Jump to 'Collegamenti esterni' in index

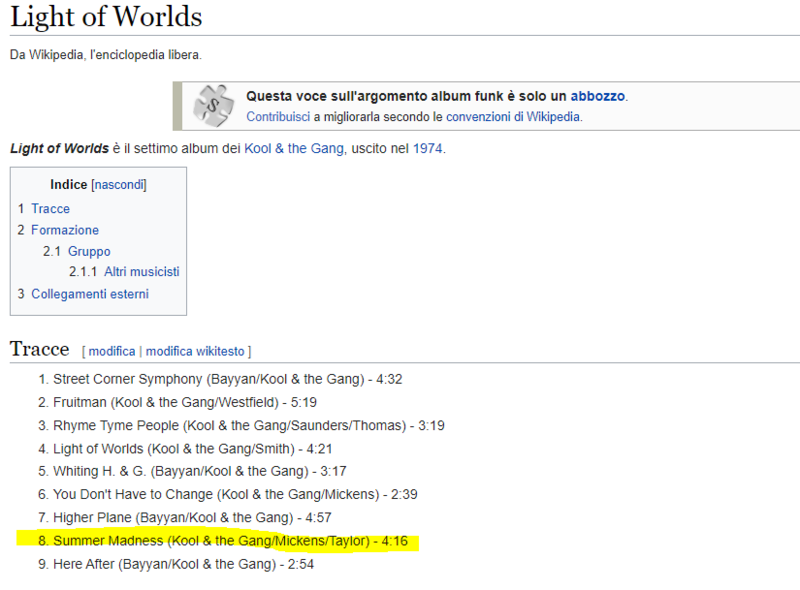pos(89,294)
